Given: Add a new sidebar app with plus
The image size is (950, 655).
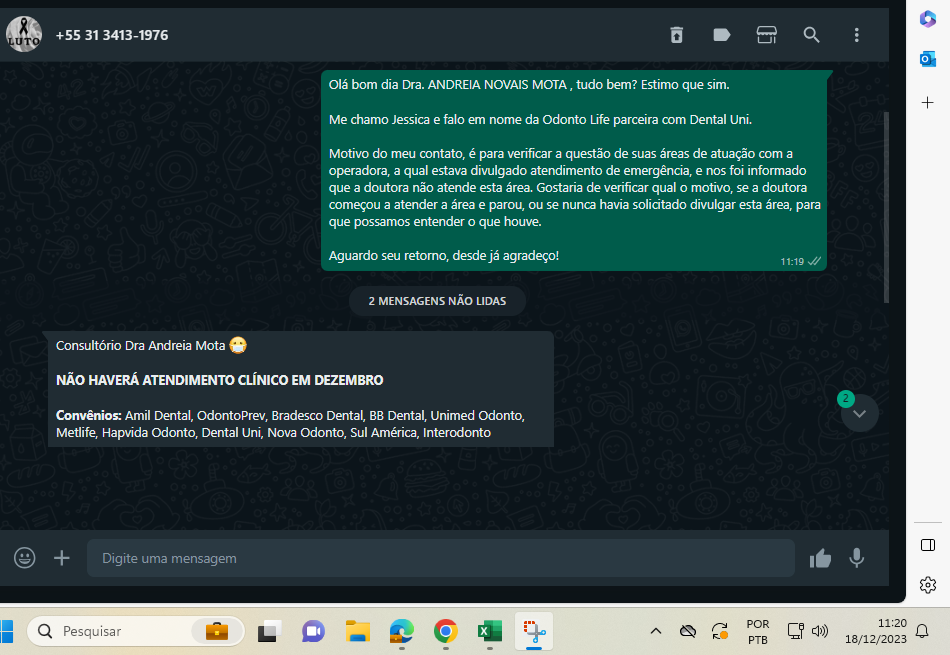Looking at the screenshot, I should tap(928, 102).
